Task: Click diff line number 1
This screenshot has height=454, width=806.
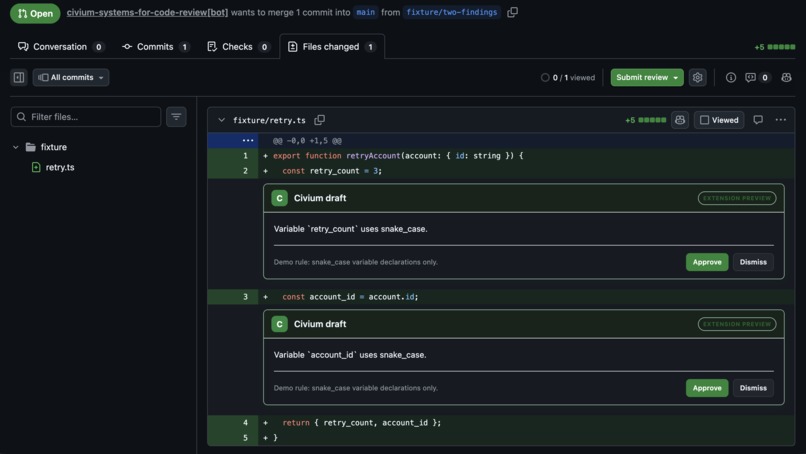Action: (245, 155)
